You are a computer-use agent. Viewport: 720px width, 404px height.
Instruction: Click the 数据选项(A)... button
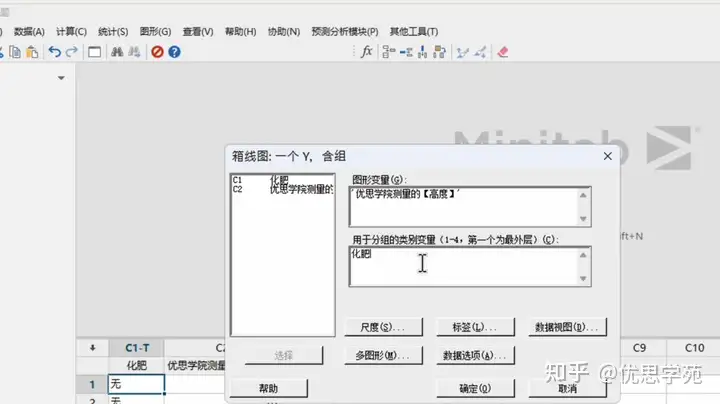tap(475, 355)
